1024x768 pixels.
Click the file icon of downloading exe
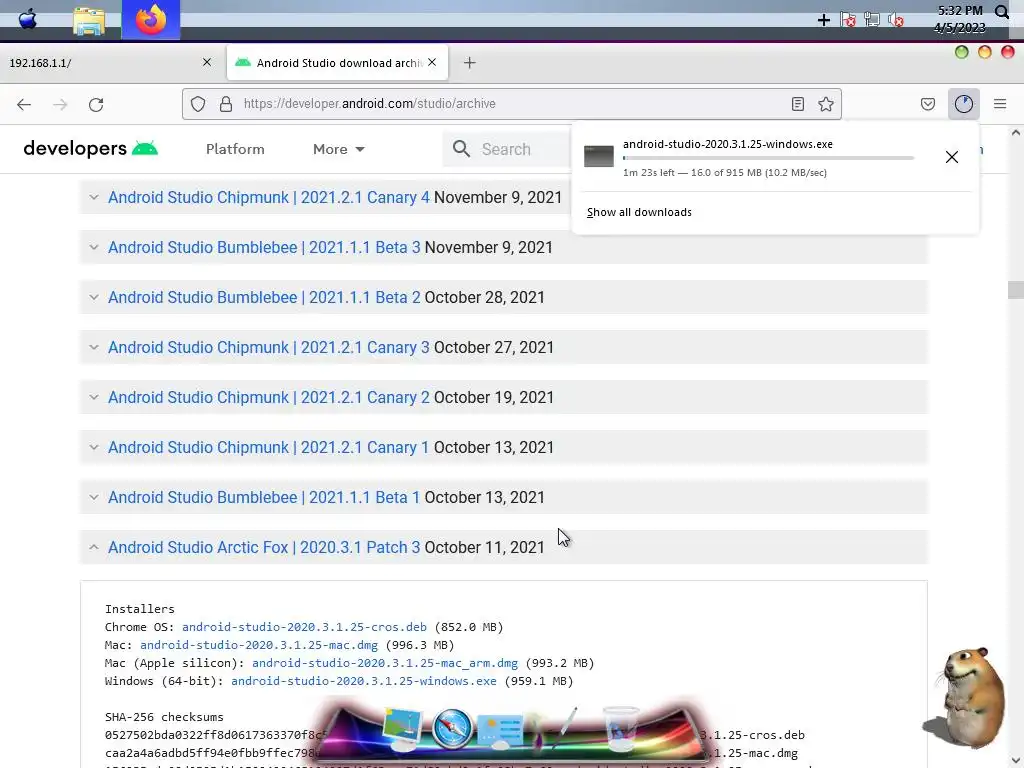click(599, 156)
